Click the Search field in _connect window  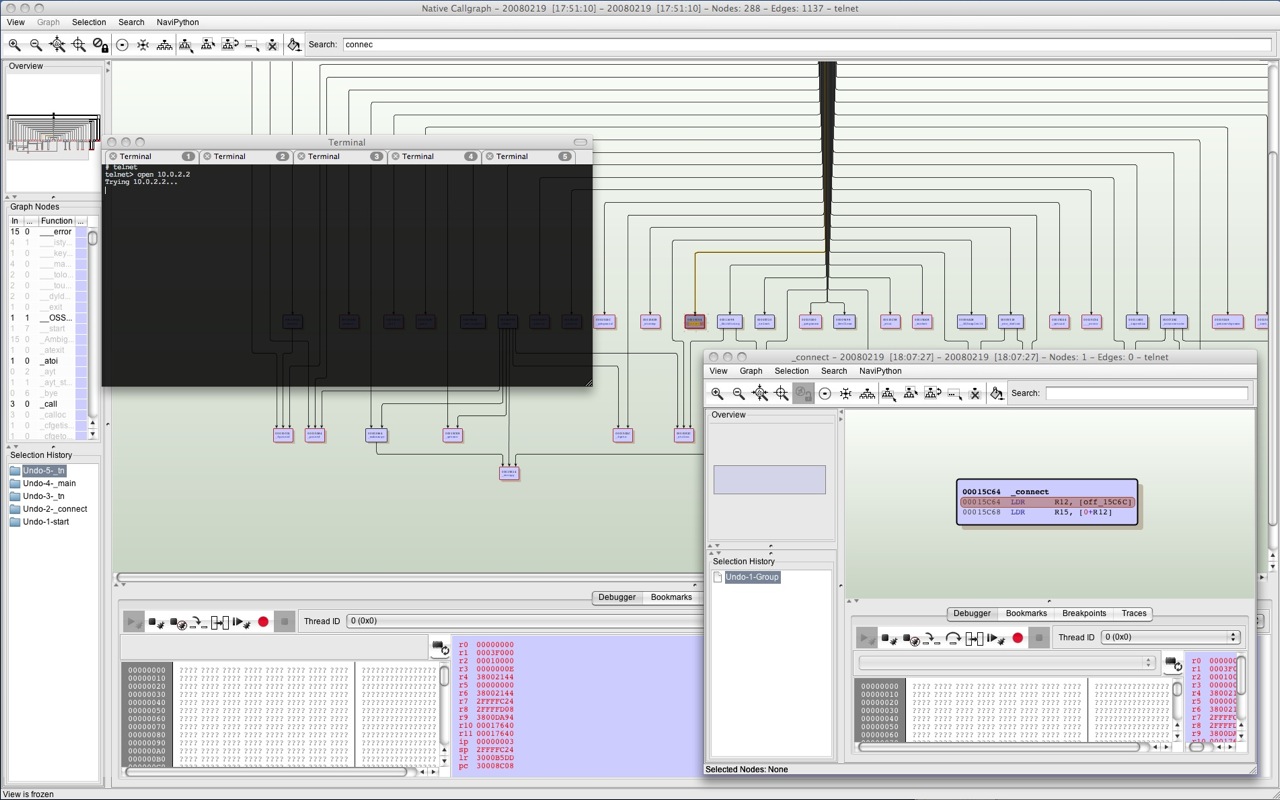coord(1146,393)
